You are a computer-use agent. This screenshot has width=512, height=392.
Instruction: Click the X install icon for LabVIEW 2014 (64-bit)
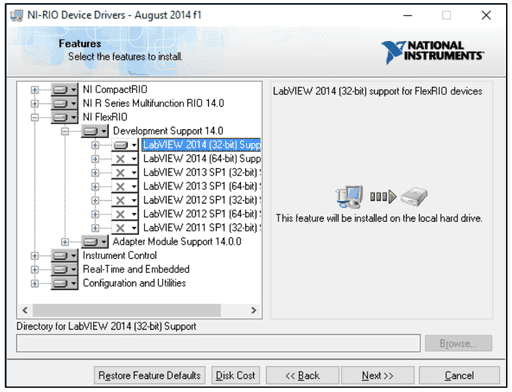click(121, 159)
